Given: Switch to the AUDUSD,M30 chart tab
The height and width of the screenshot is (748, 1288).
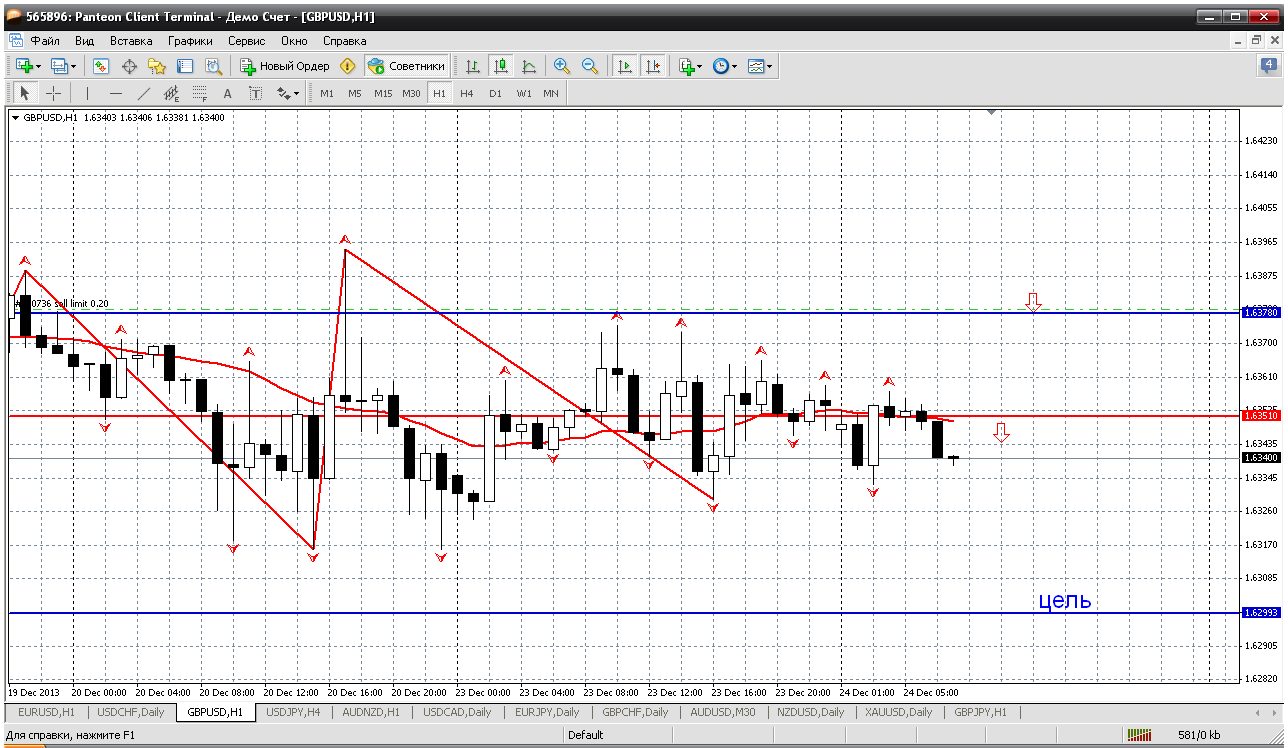Looking at the screenshot, I should click(723, 712).
